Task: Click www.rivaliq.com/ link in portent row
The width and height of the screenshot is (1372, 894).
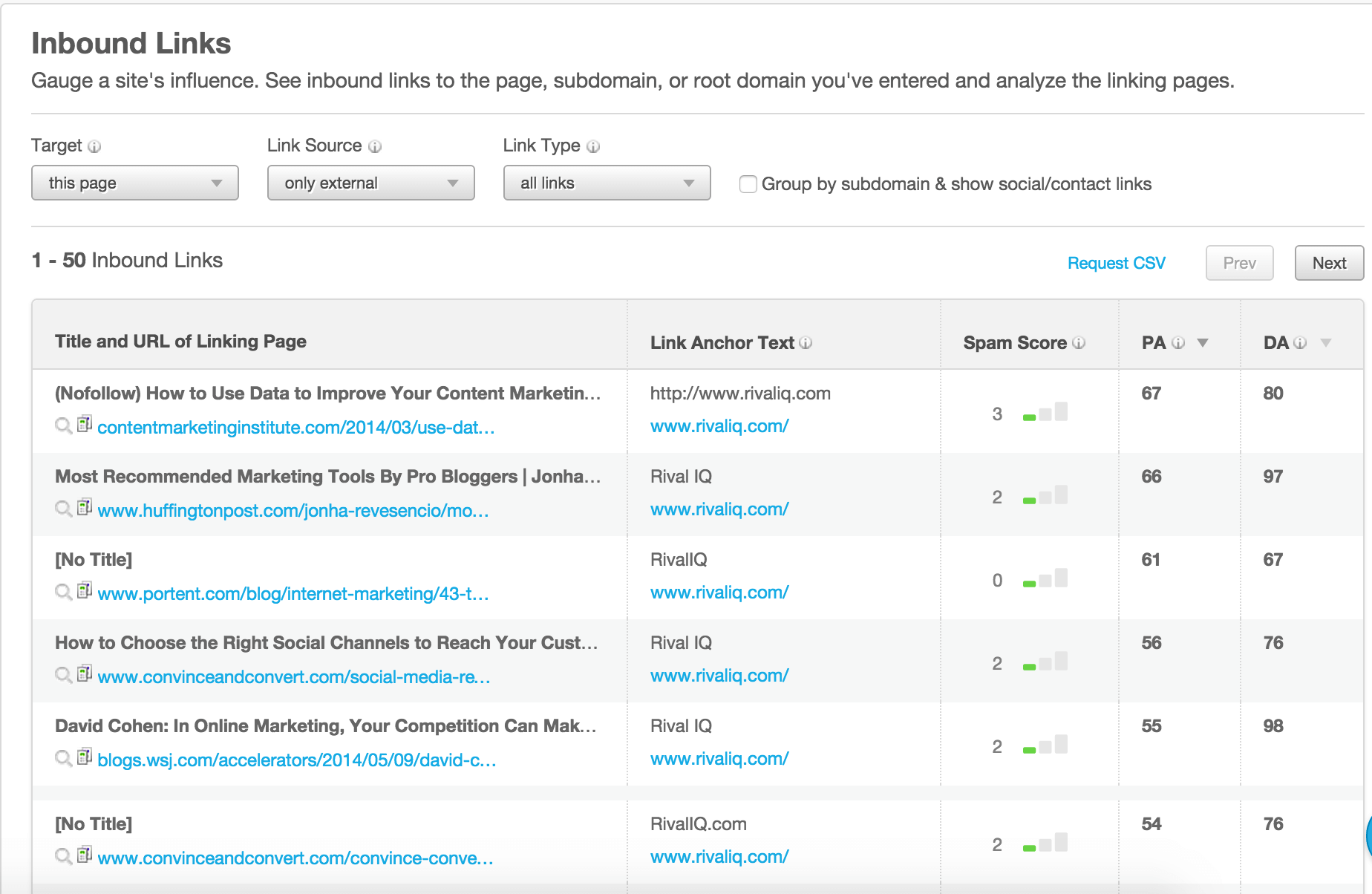Action: 719,593
